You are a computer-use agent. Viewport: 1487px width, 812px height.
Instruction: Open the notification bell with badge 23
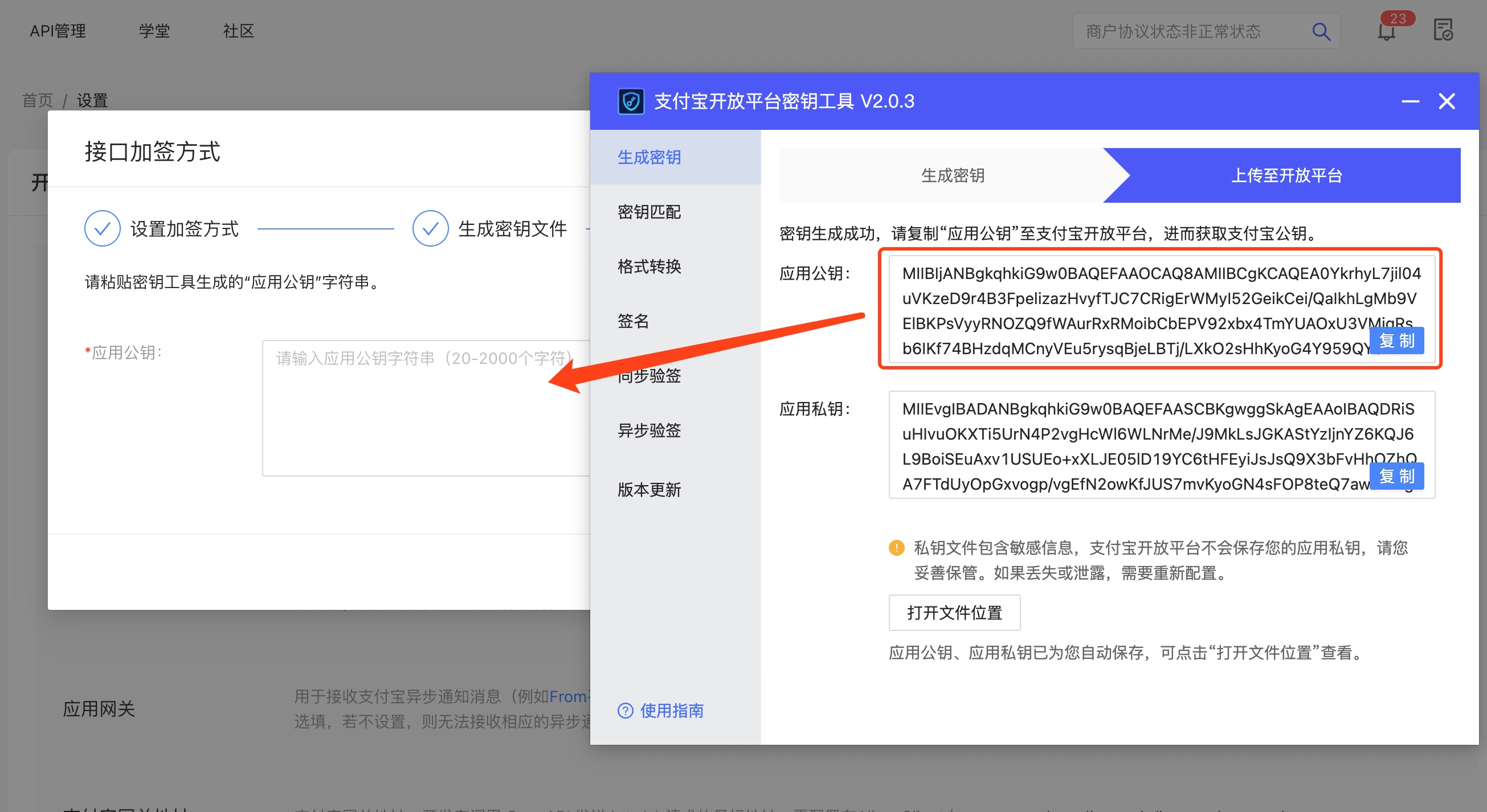(x=1386, y=31)
